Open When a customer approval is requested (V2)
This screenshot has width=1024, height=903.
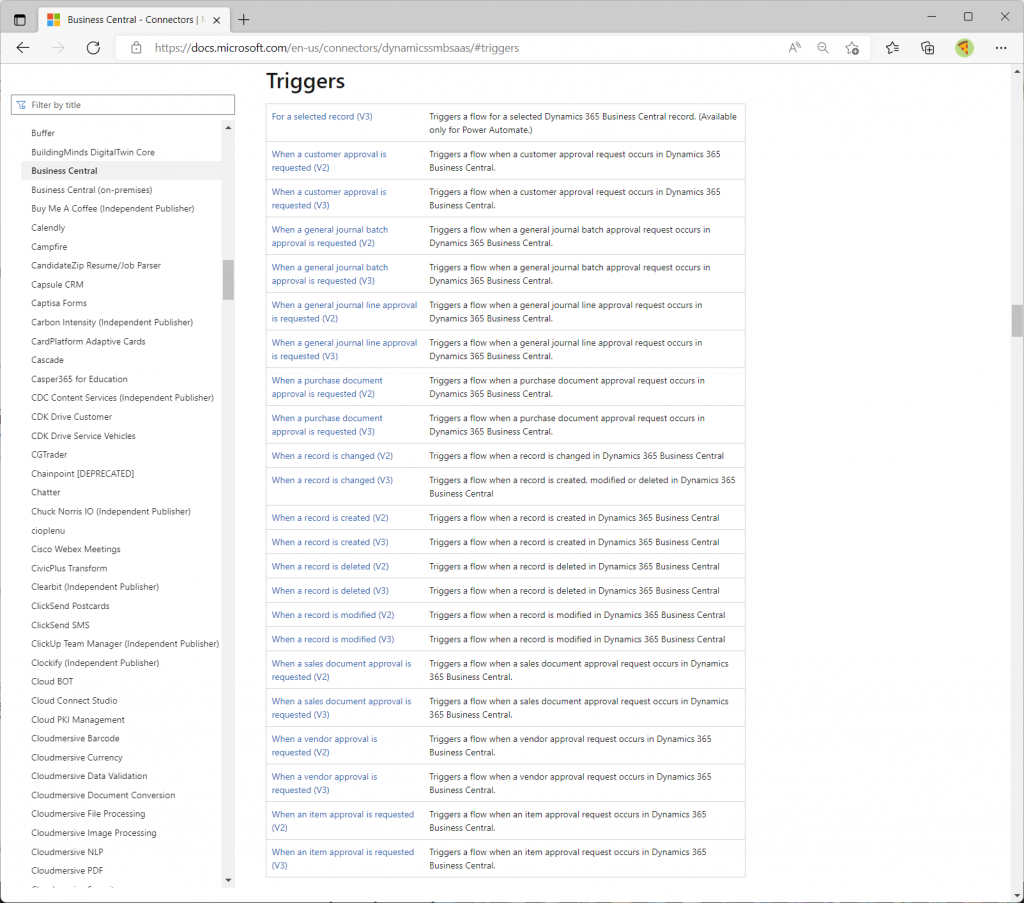(328, 161)
